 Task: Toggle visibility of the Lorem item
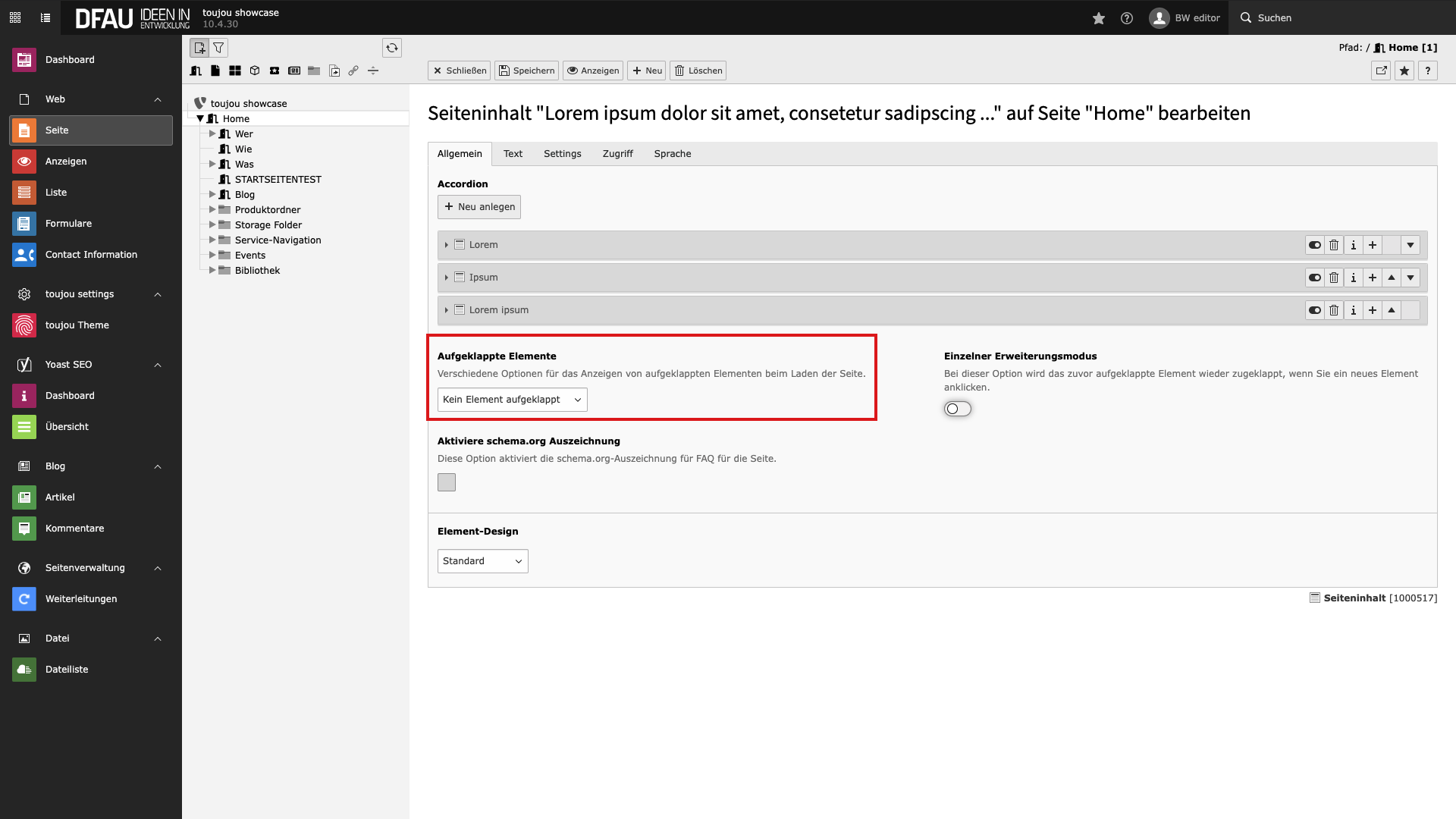coord(1314,245)
